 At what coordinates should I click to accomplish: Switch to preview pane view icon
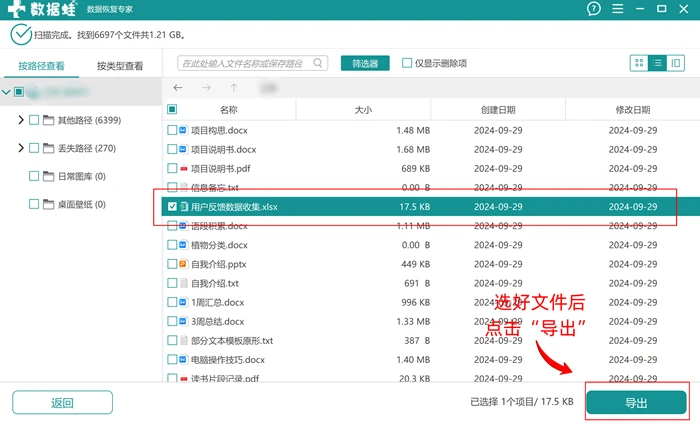point(675,63)
